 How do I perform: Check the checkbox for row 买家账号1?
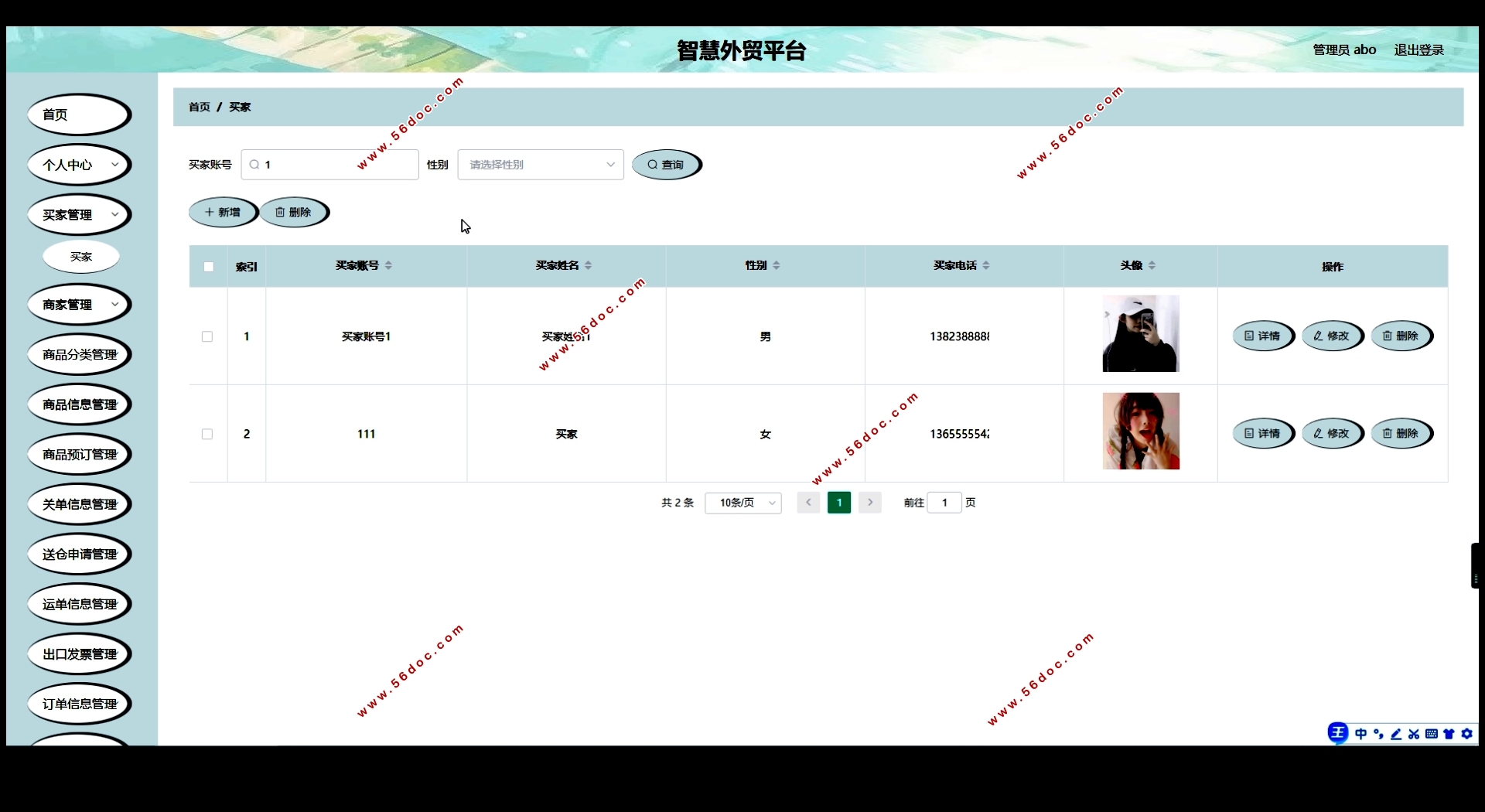tap(207, 336)
